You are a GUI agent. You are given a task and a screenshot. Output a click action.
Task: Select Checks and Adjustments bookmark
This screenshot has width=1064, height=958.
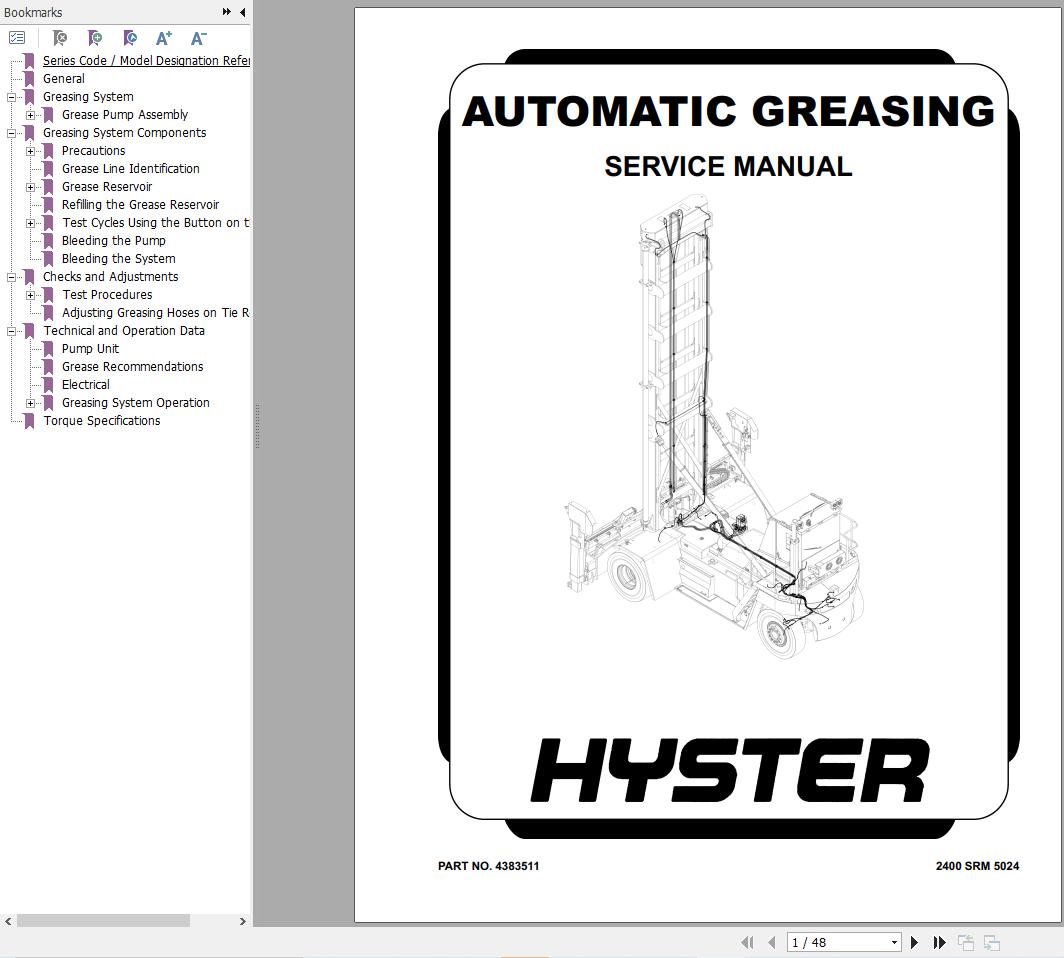pos(111,276)
